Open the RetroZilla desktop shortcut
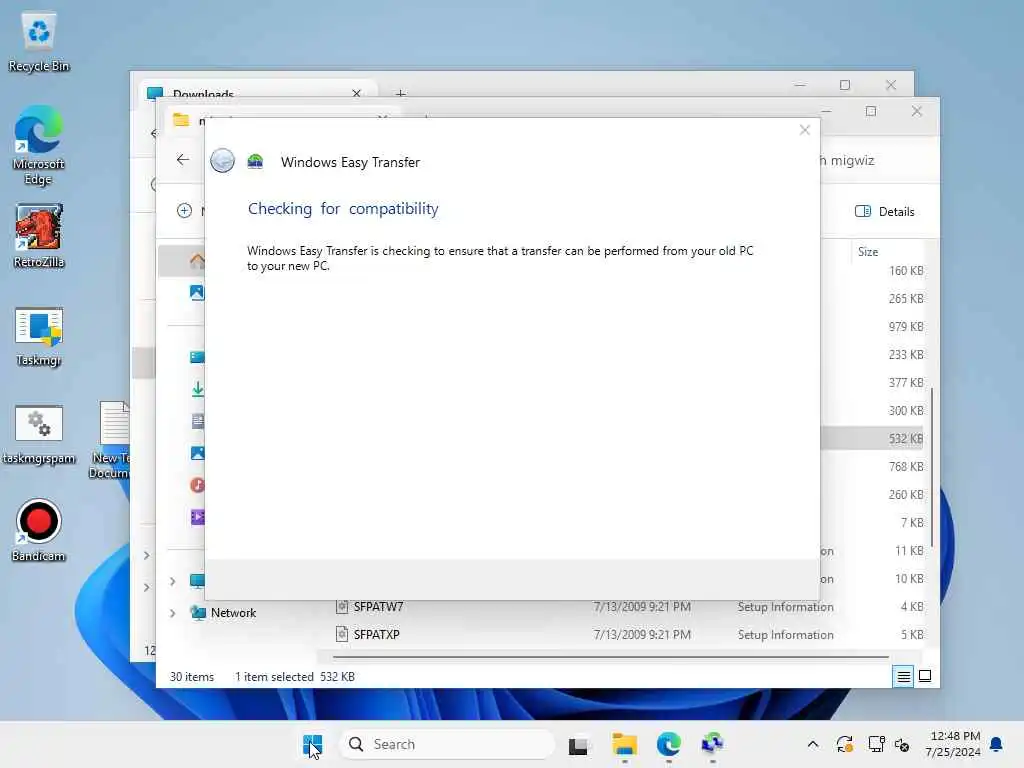Viewport: 1024px width, 768px height. click(x=39, y=236)
